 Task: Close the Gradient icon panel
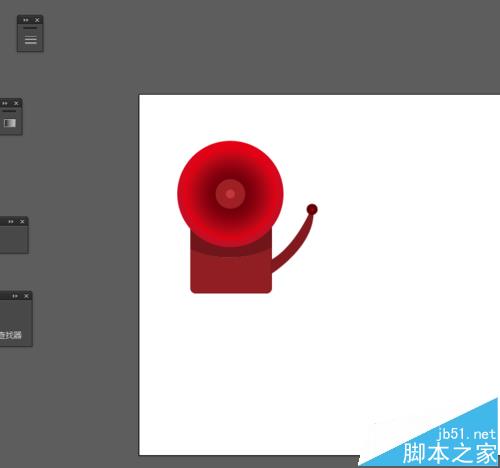tap(16, 103)
